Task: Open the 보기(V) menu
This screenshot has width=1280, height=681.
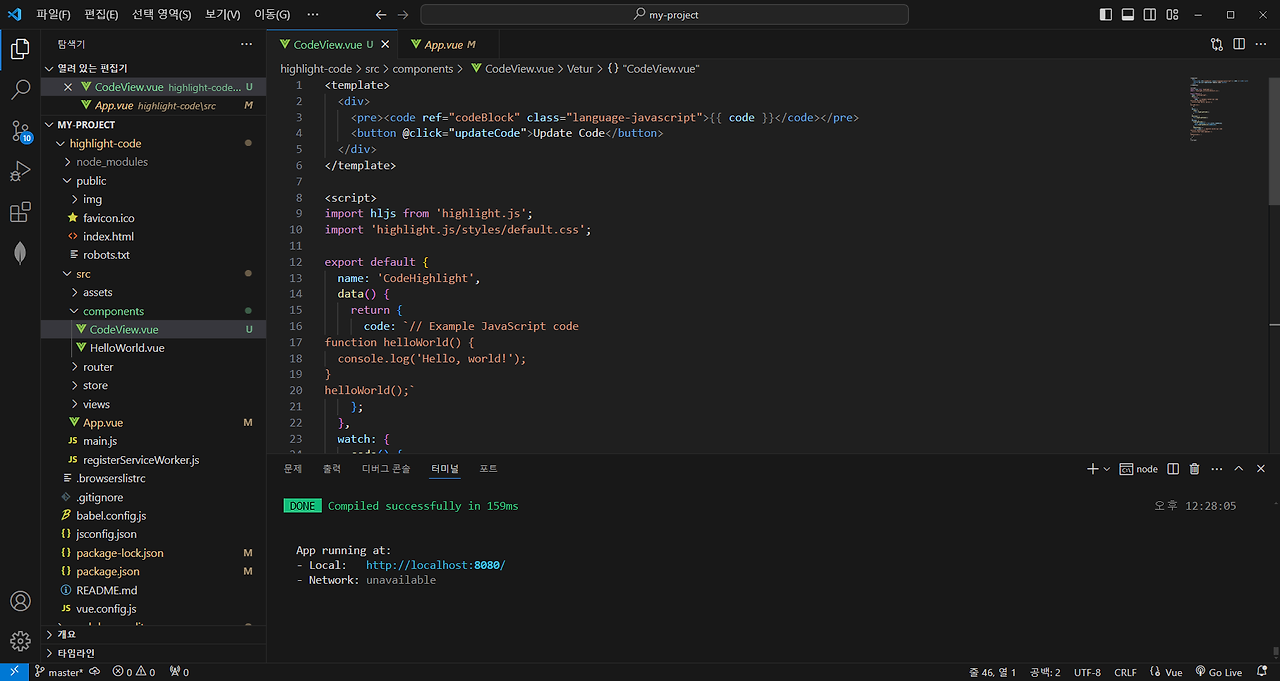Action: tap(222, 15)
